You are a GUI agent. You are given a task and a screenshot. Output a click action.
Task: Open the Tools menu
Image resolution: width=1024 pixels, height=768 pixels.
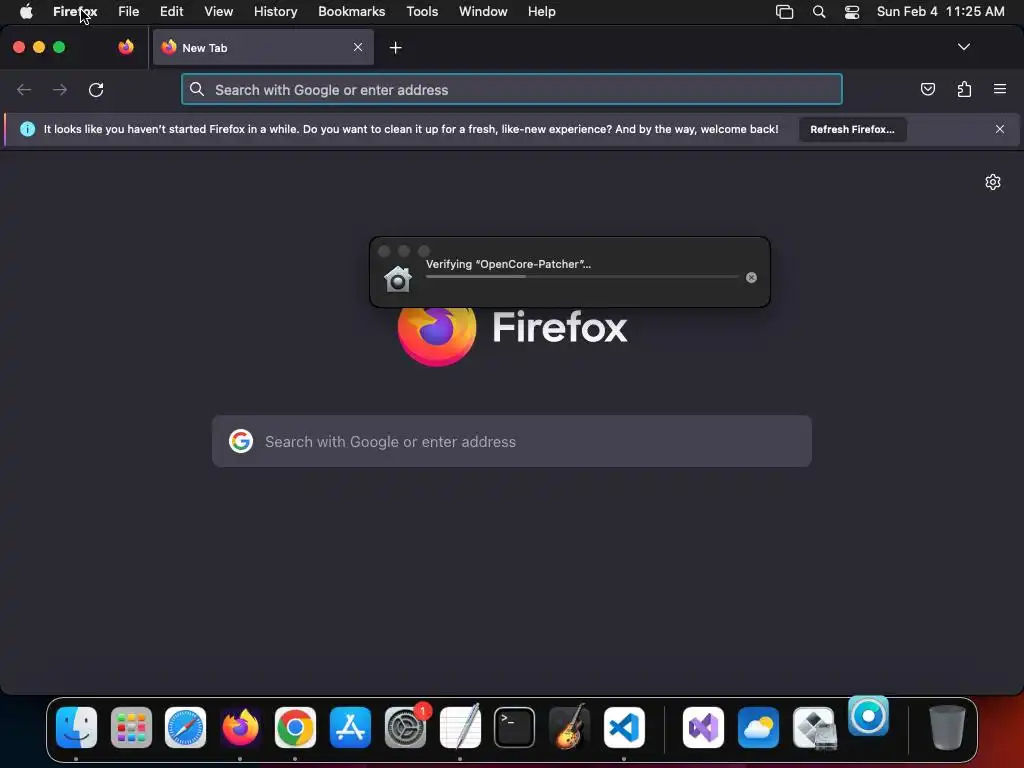click(x=422, y=12)
